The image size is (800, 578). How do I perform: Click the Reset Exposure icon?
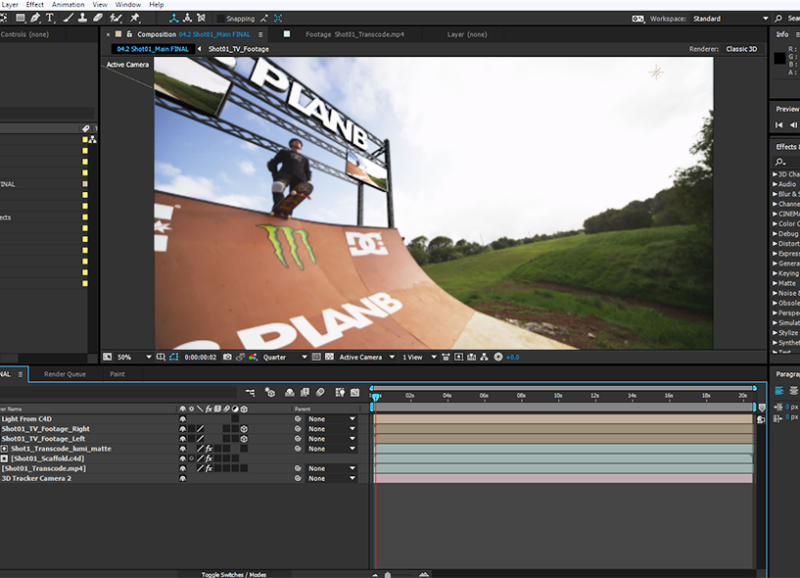coord(498,357)
